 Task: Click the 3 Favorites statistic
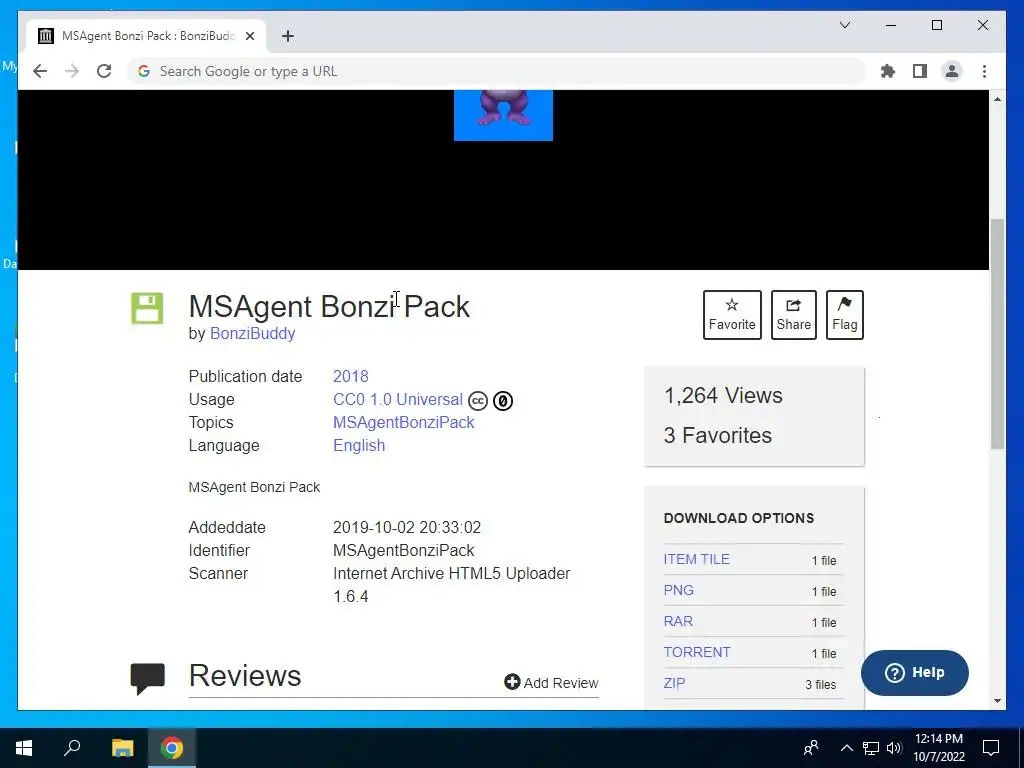[718, 435]
